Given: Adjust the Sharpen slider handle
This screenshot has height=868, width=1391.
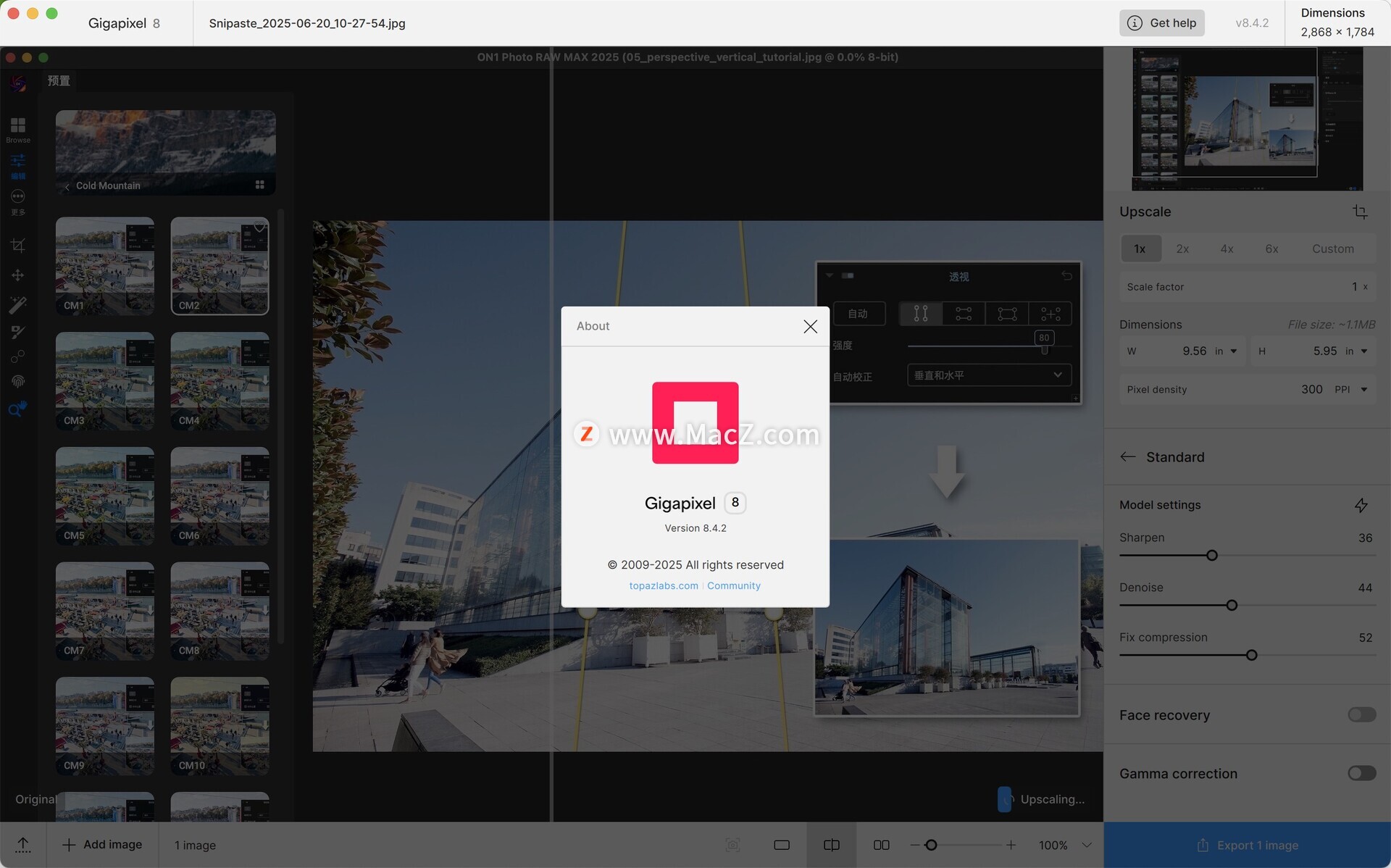Looking at the screenshot, I should 1211,556.
